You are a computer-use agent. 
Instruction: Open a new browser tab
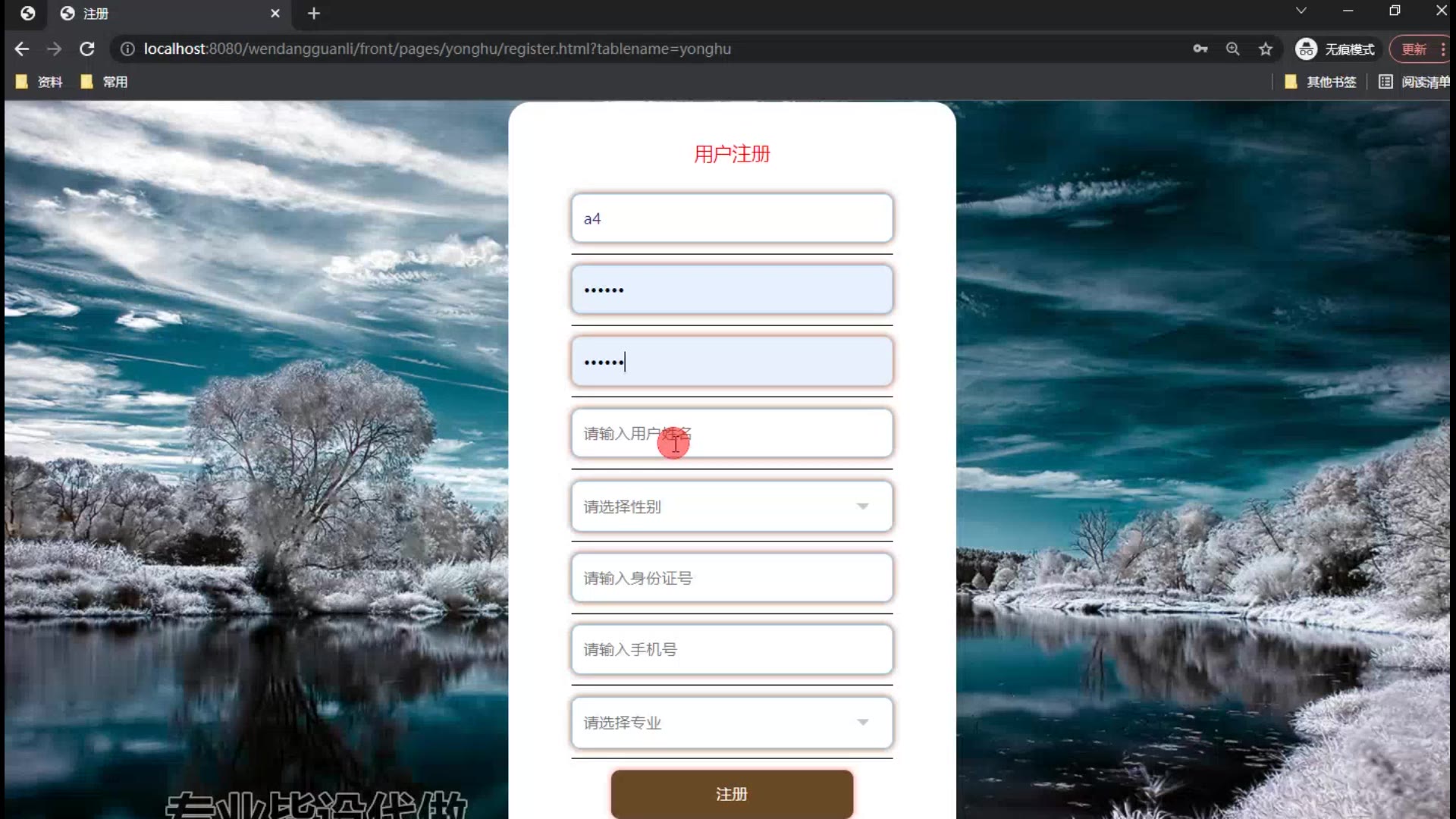[314, 14]
